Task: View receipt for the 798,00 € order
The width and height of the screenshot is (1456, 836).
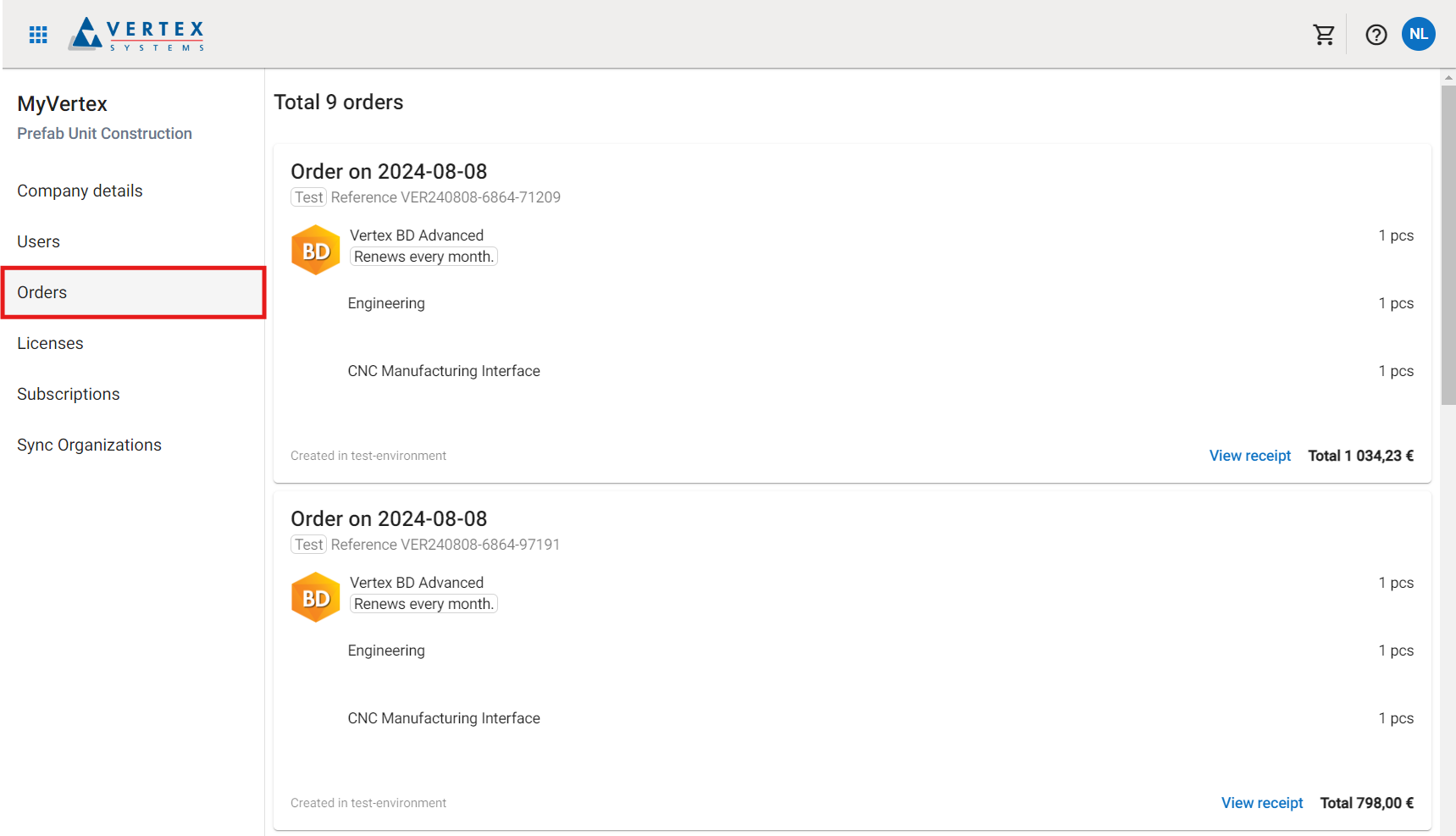Action: [x=1262, y=803]
